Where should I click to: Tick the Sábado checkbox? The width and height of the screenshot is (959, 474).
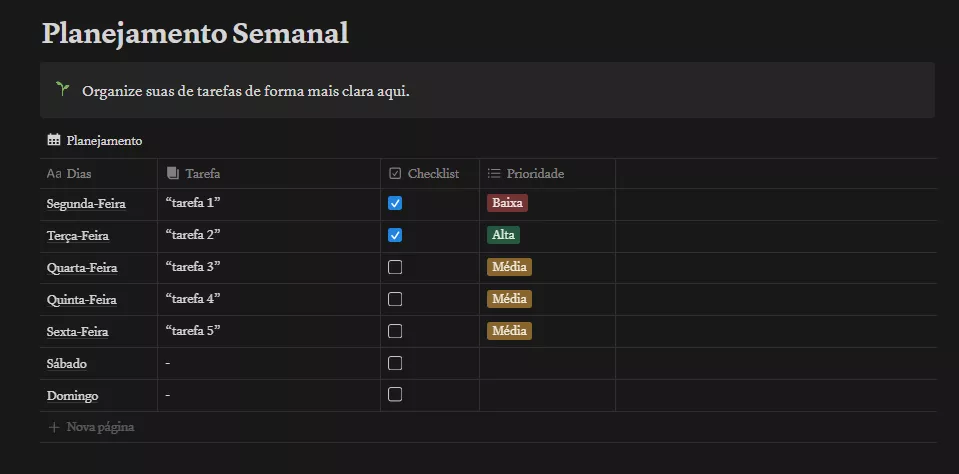point(395,363)
